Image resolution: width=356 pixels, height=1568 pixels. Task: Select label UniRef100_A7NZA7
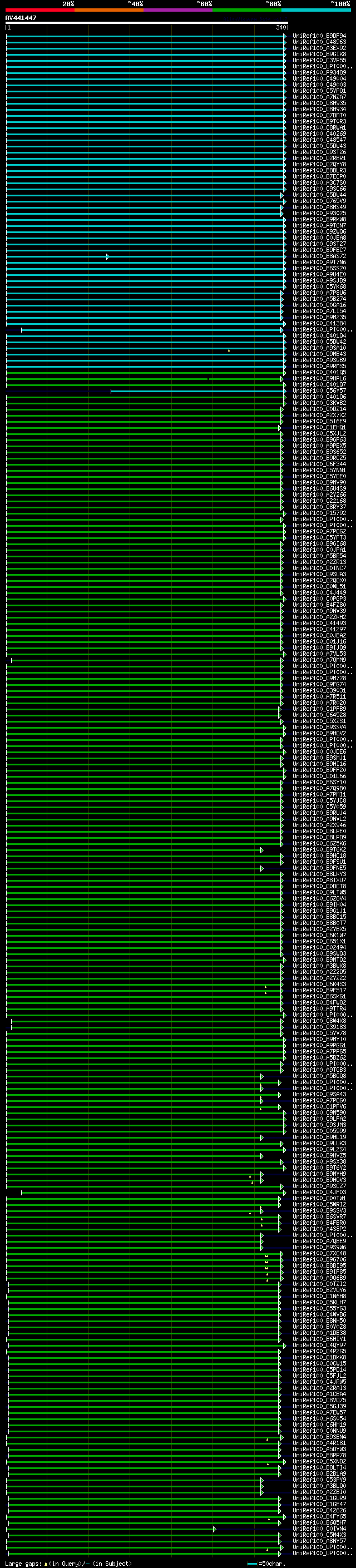(x=319, y=97)
